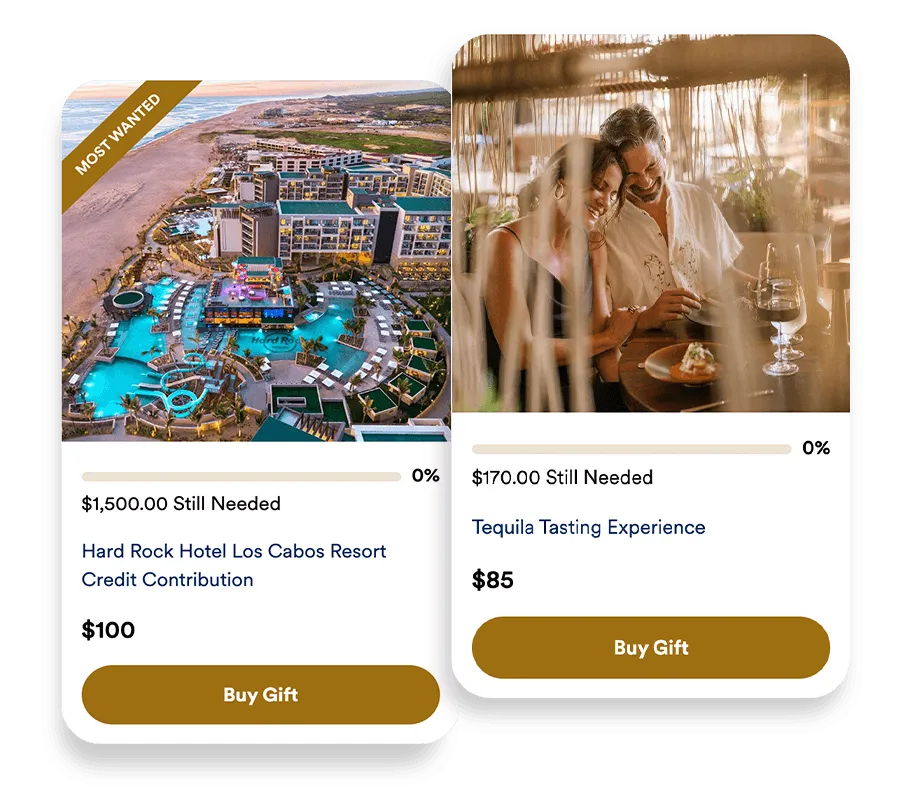Click the $170.00 Still Needed text
The width and height of the screenshot is (900, 800).
tap(562, 477)
